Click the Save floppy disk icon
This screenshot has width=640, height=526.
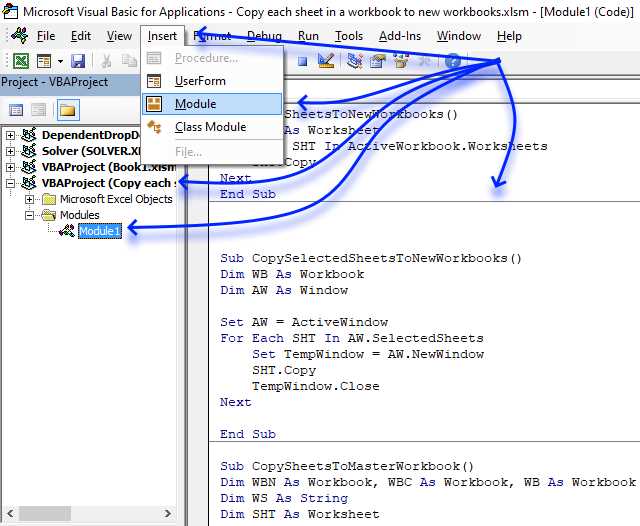(78, 61)
